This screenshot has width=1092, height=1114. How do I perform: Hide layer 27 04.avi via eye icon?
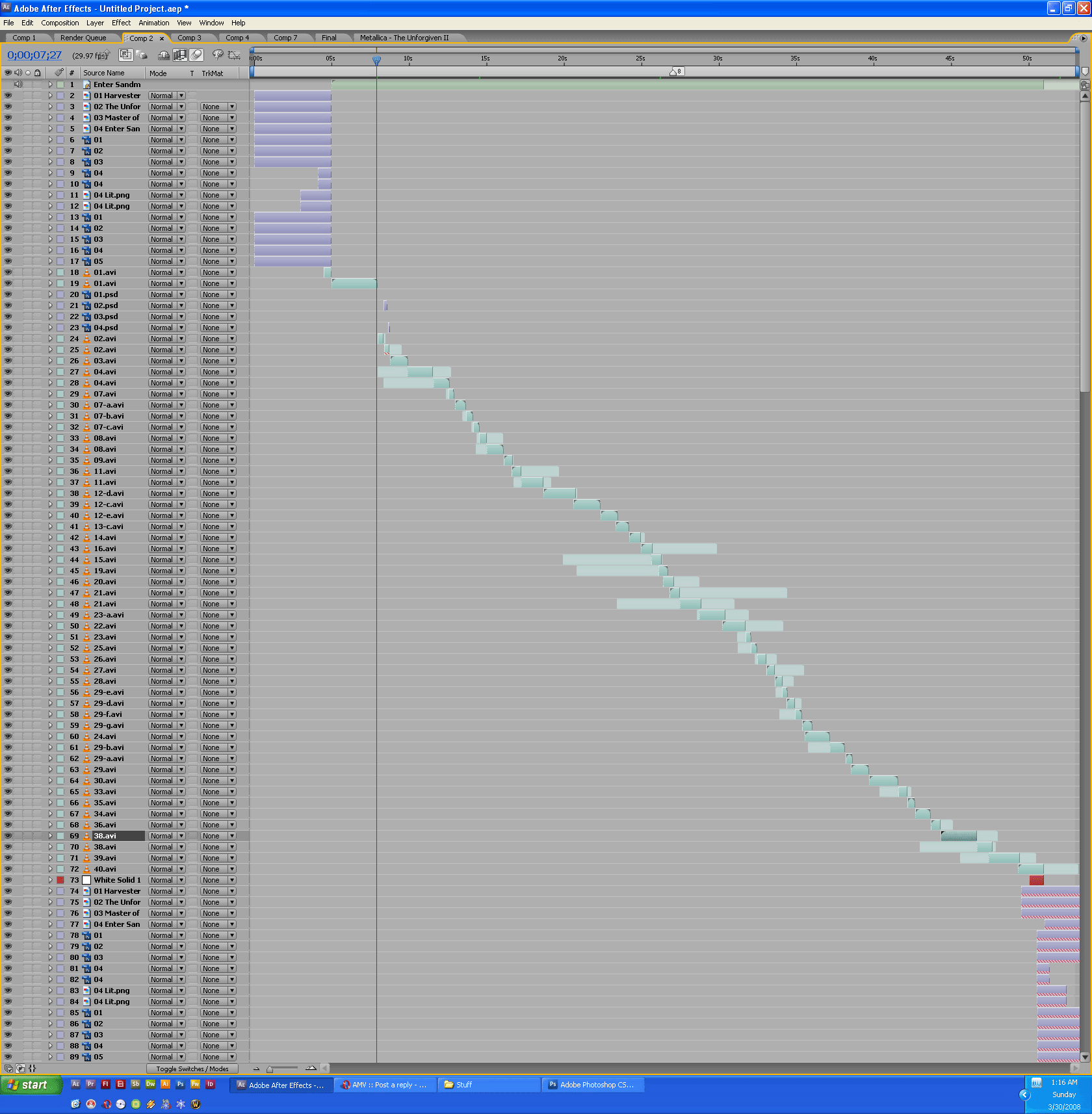(8, 372)
